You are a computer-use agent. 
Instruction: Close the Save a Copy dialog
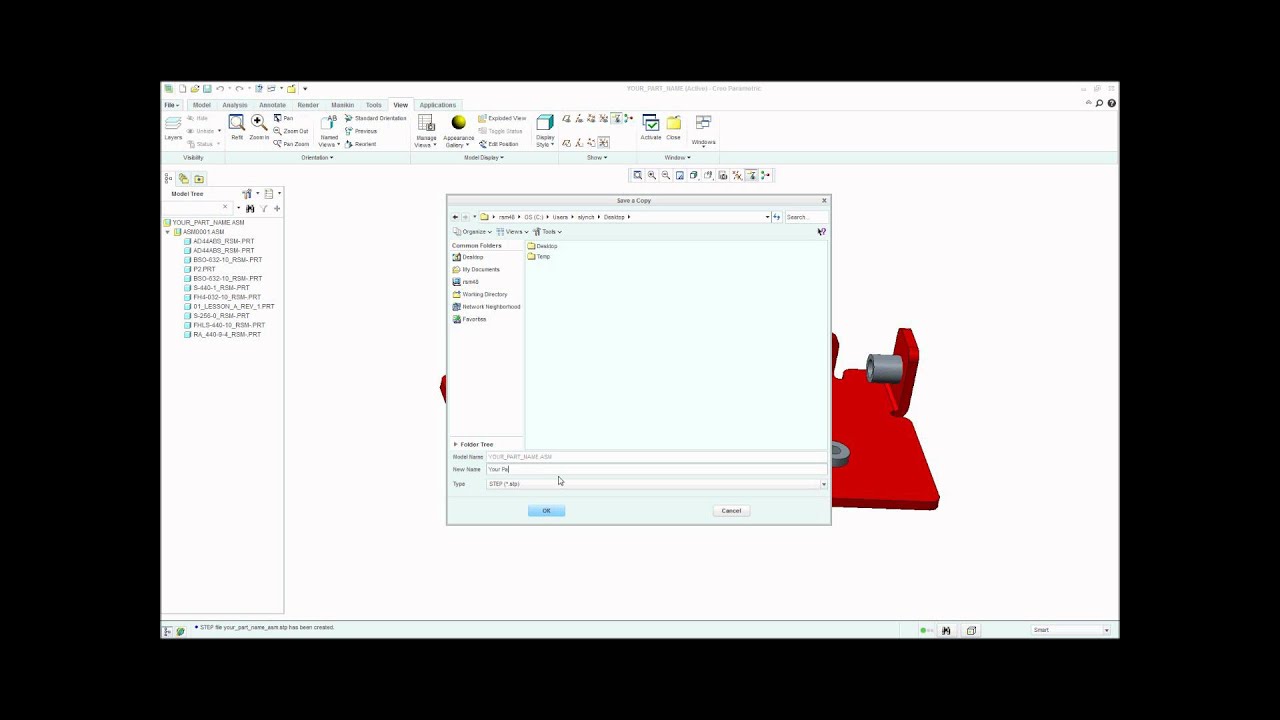824,201
